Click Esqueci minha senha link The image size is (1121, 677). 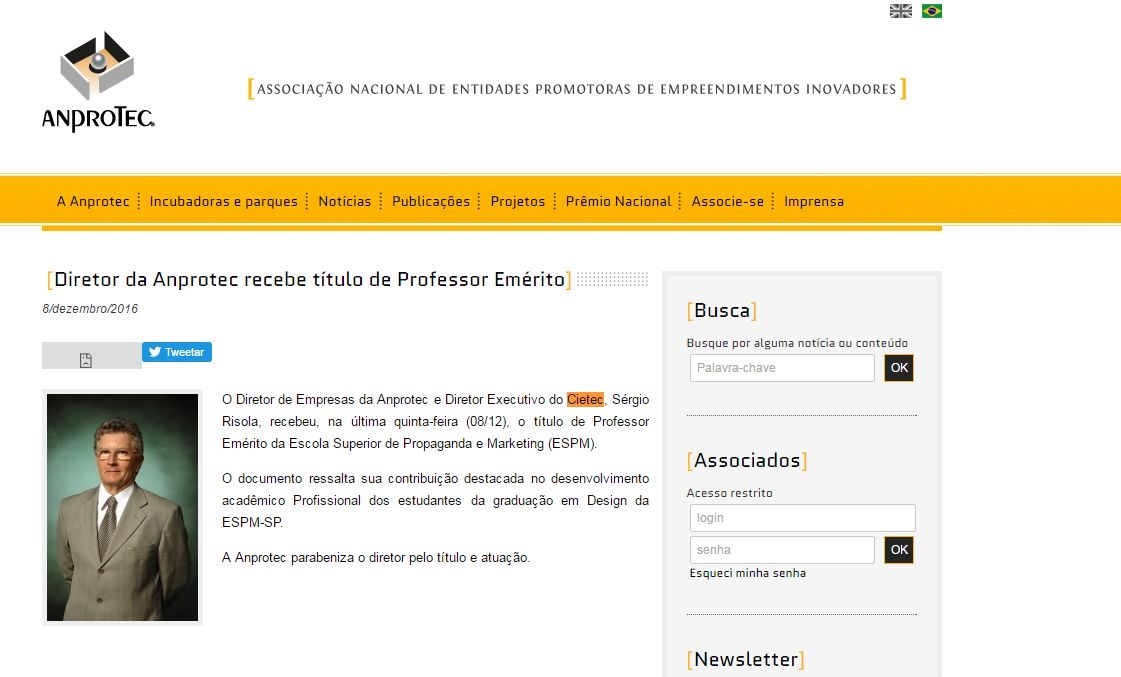coord(748,573)
